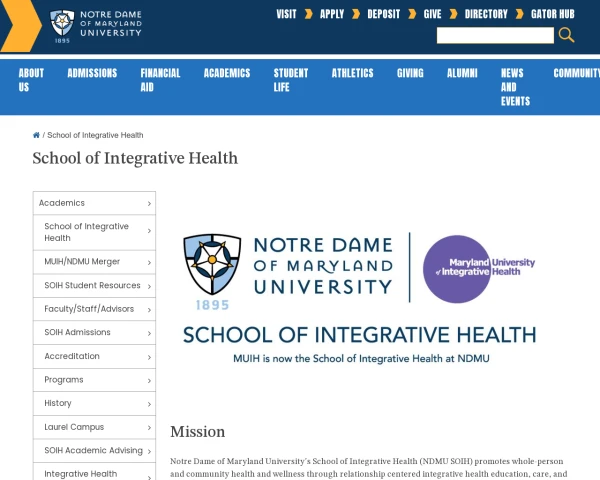The width and height of the screenshot is (600, 480).
Task: Expand the Faculty/Staff/Advisors arrow
Action: (150, 310)
